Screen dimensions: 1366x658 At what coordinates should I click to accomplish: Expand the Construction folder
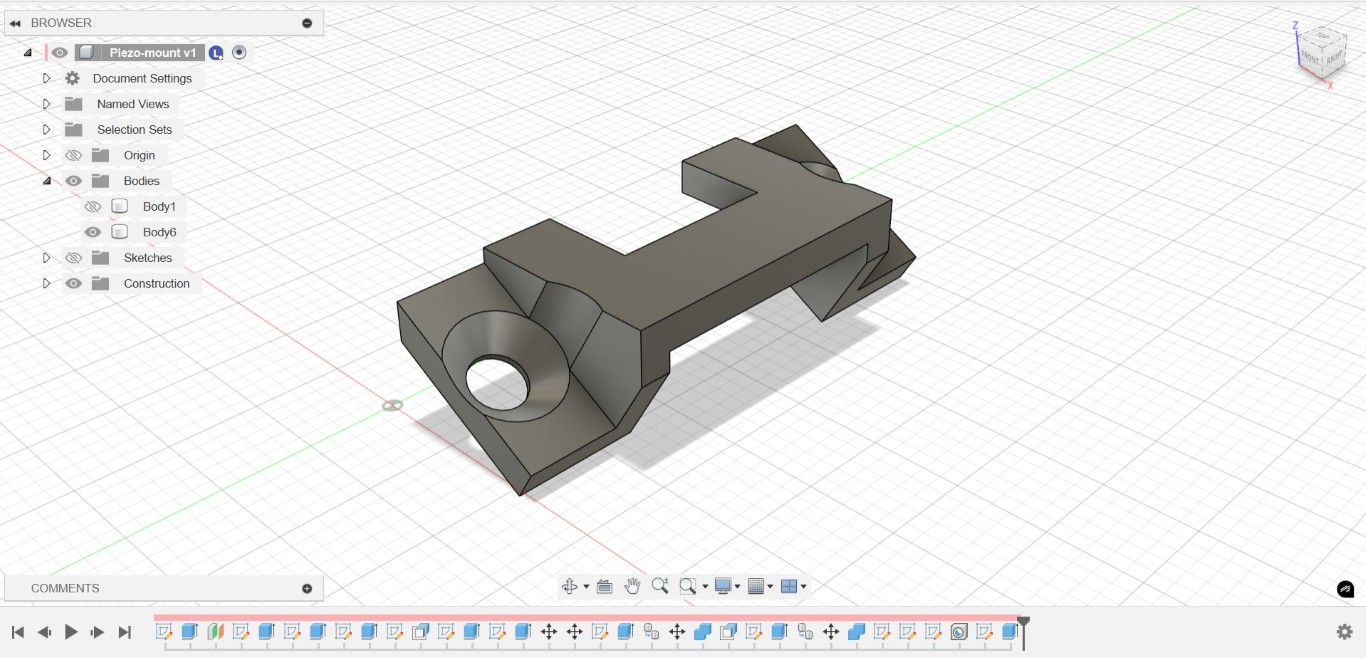coord(46,284)
